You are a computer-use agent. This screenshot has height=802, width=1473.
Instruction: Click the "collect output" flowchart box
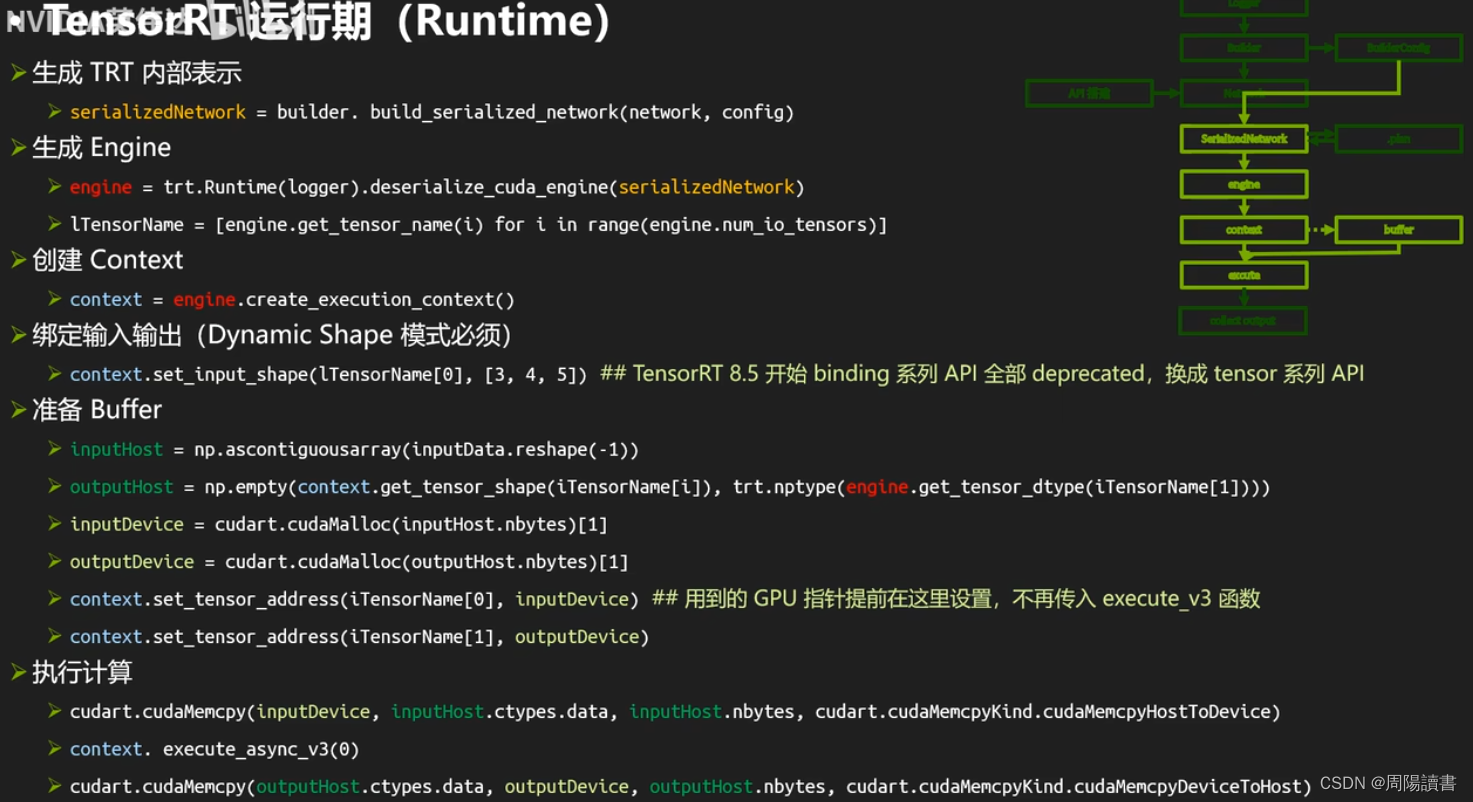1244,321
